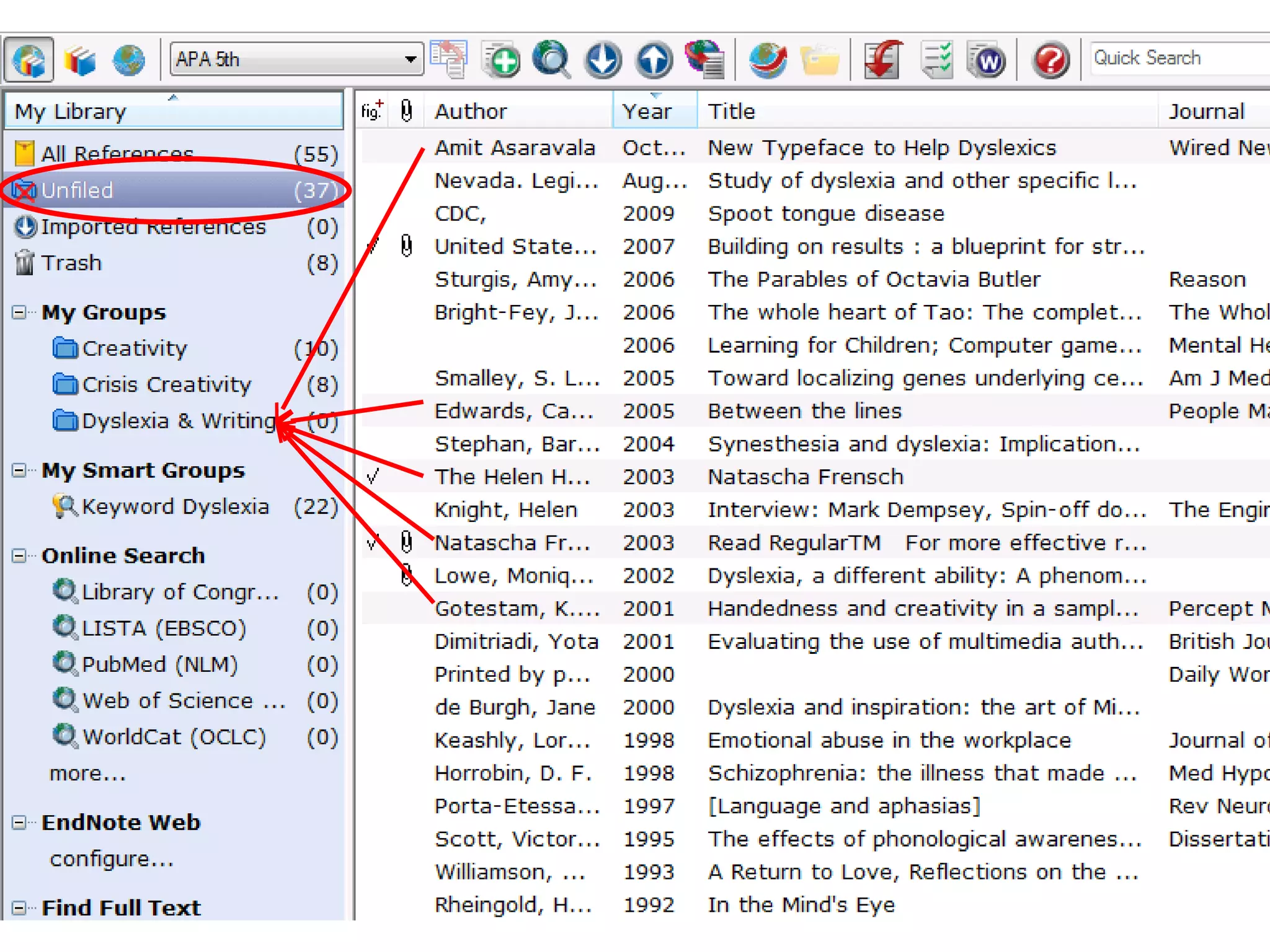This screenshot has width=1270, height=952.
Task: Sort by Title column header
Action: [x=732, y=112]
